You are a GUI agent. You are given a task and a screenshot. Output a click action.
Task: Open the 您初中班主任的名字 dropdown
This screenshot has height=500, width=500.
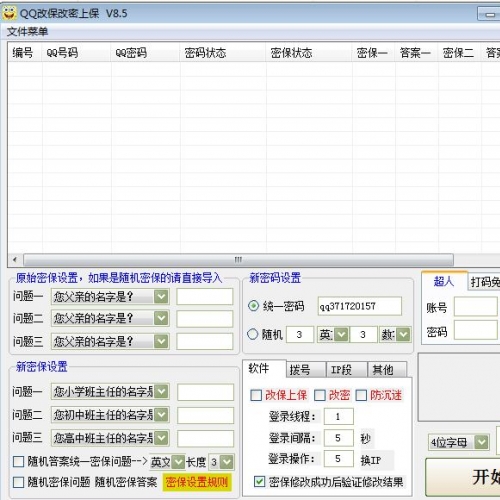161,415
